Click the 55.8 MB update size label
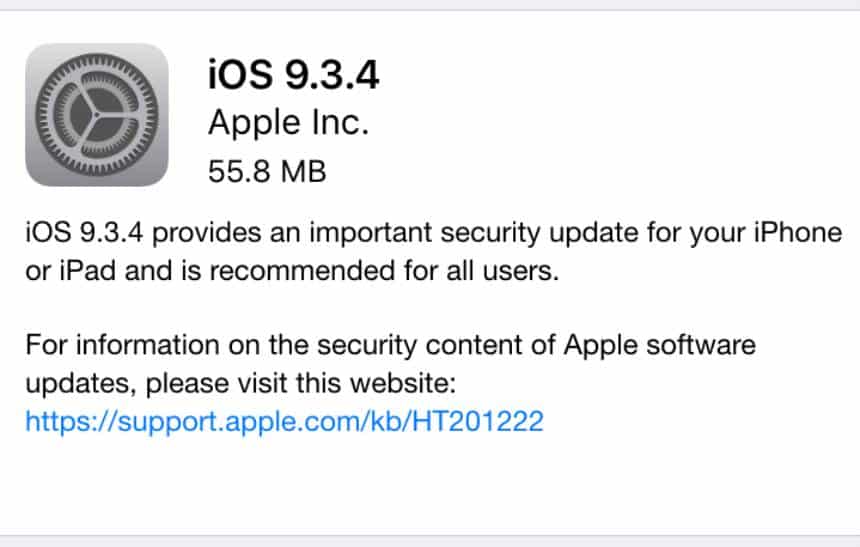 pyautogui.click(x=267, y=171)
